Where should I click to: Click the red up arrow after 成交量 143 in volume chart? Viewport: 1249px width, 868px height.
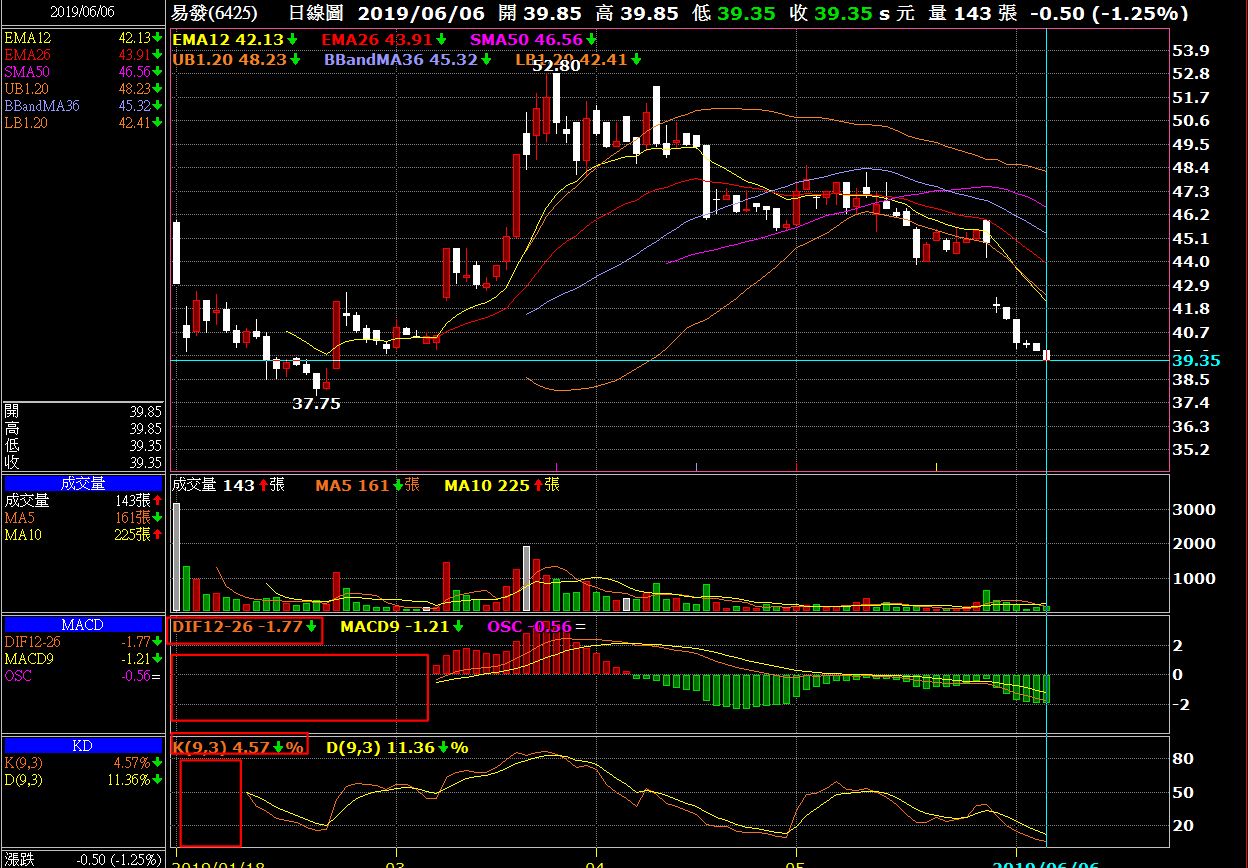tap(263, 485)
